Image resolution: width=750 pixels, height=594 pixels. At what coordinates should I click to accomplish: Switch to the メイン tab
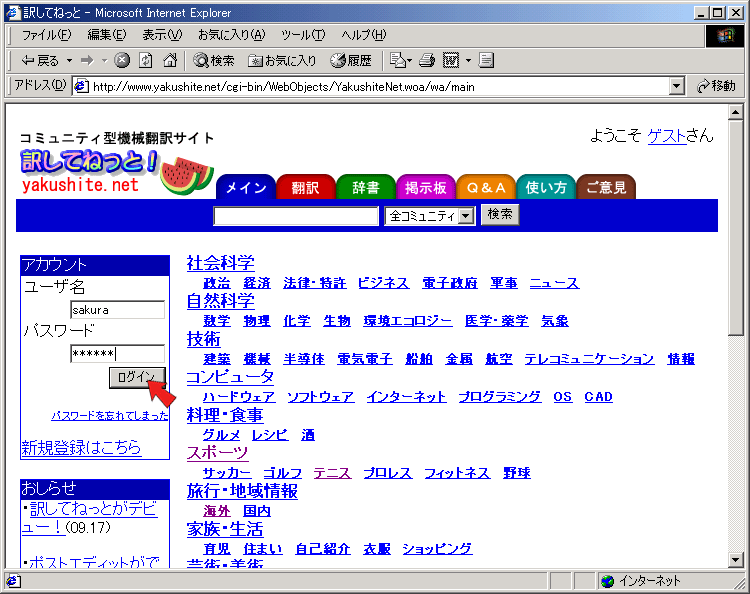[246, 187]
